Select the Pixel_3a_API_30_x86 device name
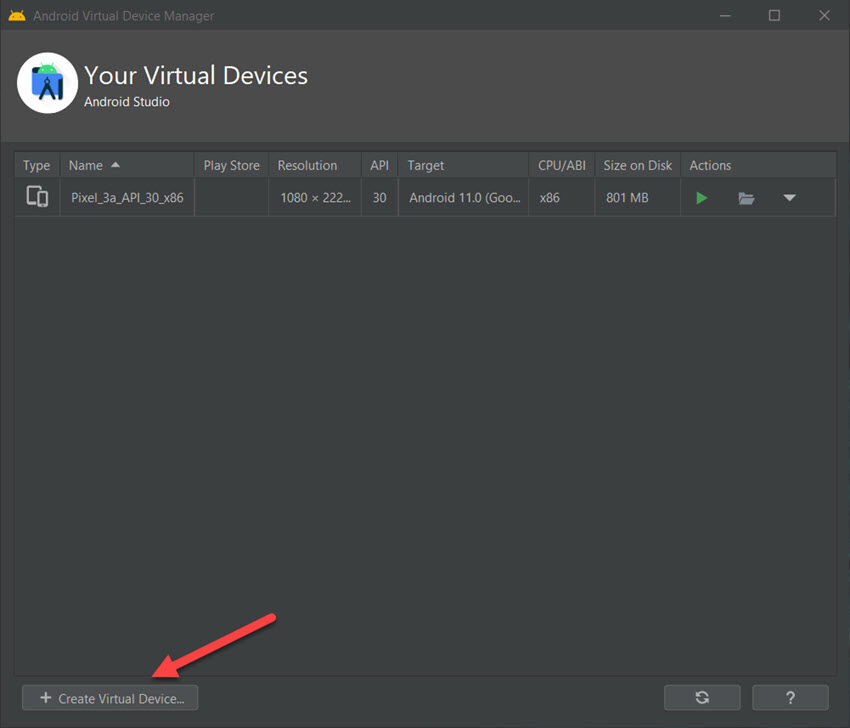This screenshot has width=850, height=728. (125, 197)
